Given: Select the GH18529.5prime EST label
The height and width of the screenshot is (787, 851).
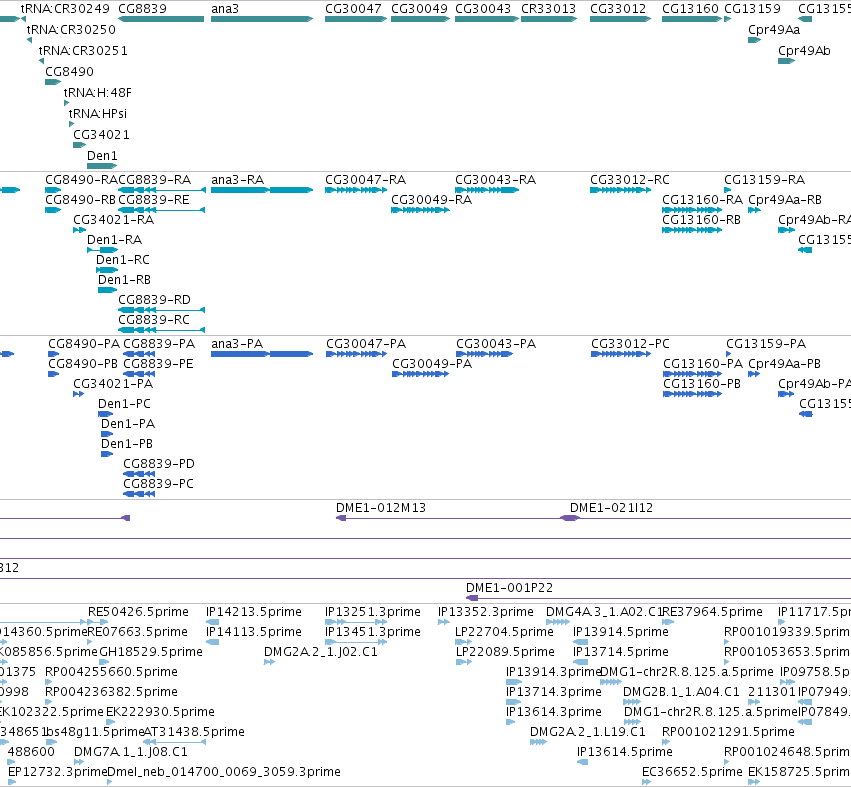Looking at the screenshot, I should click(x=151, y=652).
